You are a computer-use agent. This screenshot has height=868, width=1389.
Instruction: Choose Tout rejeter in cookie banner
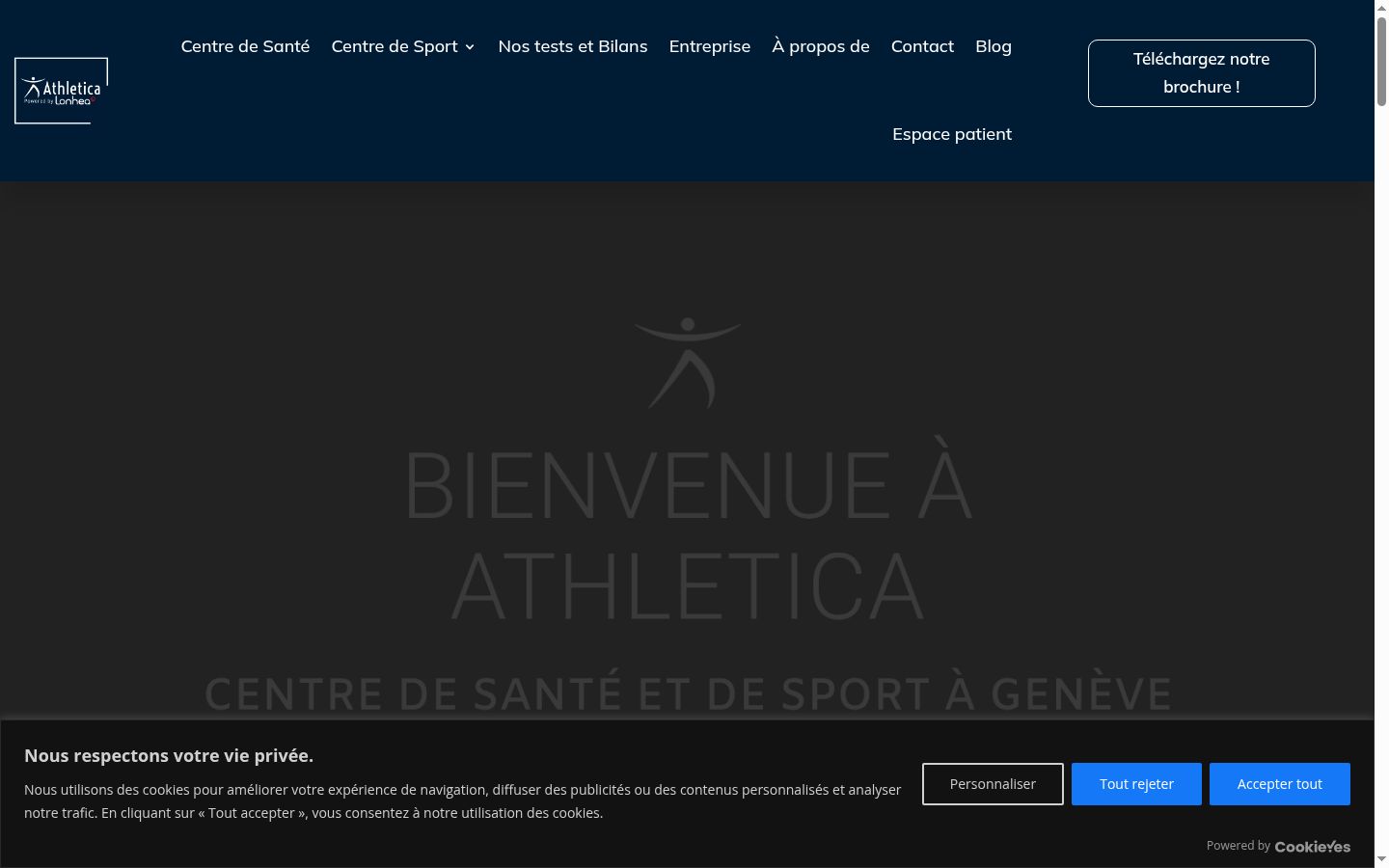click(x=1136, y=784)
